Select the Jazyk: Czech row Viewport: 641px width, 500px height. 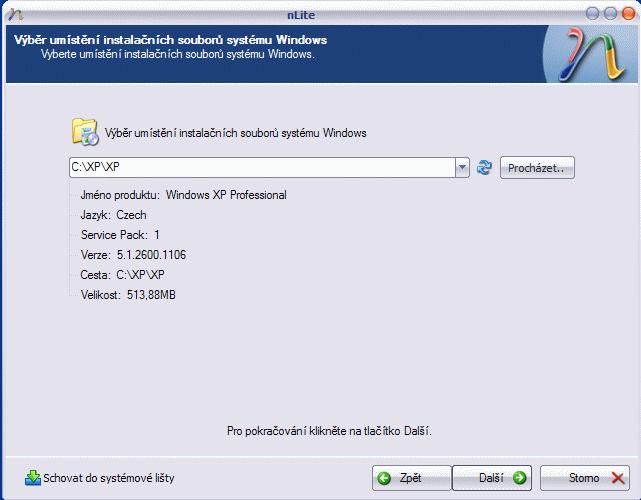pos(113,215)
